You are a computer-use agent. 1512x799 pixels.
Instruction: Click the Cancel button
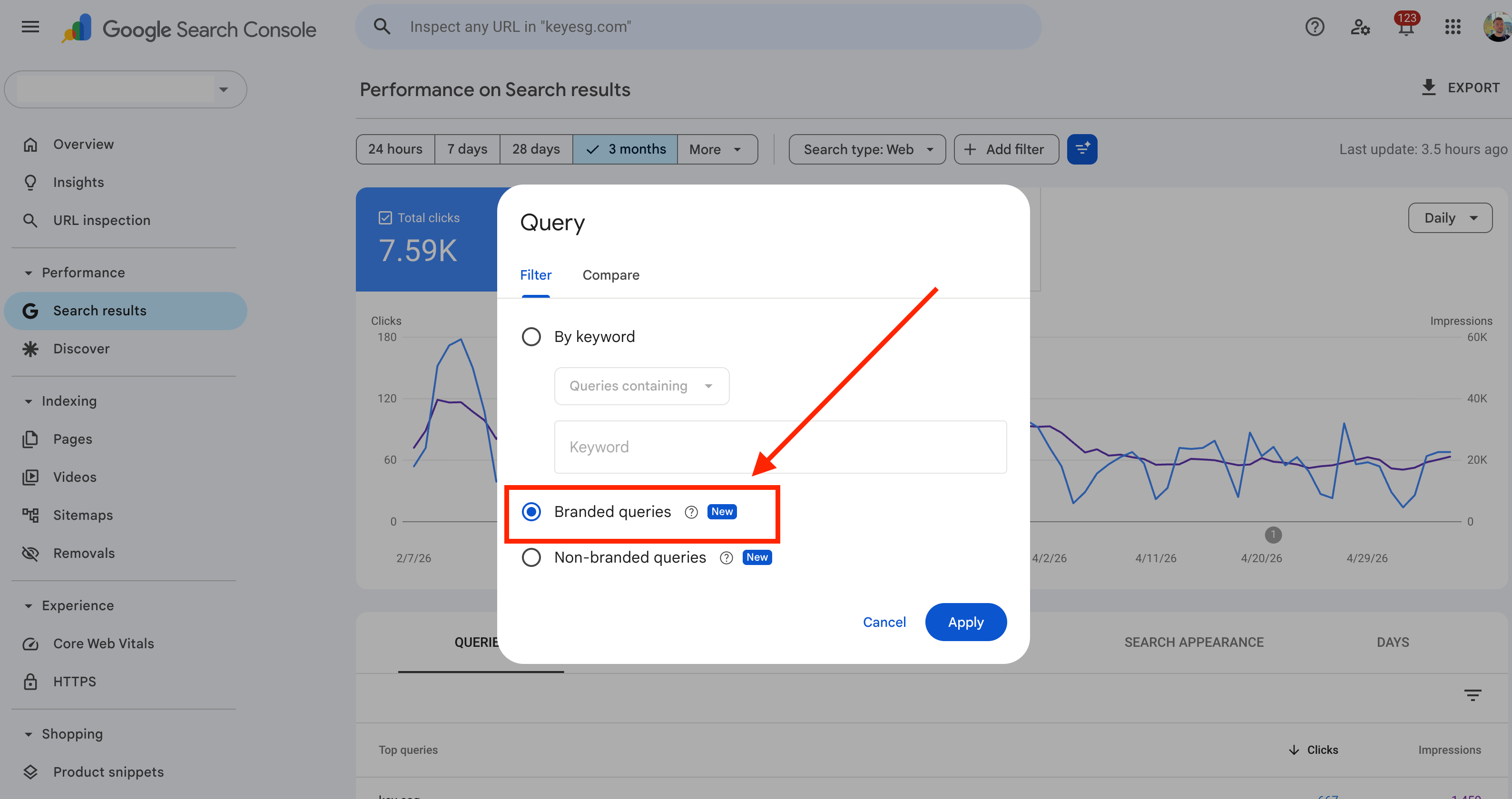[884, 622]
